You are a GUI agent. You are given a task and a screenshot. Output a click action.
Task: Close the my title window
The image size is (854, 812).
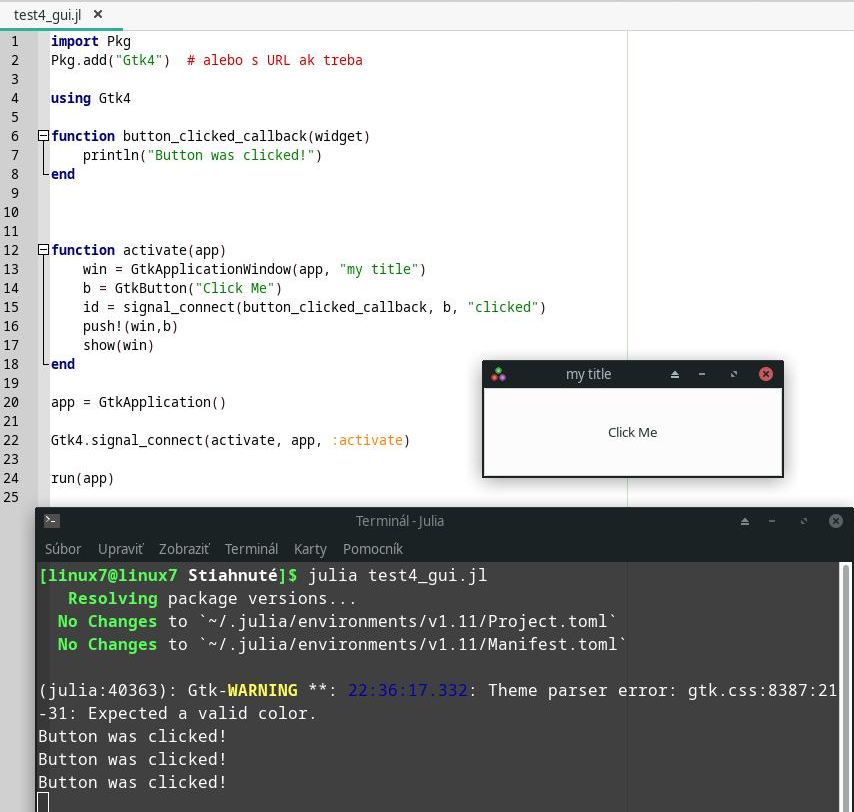coord(766,374)
